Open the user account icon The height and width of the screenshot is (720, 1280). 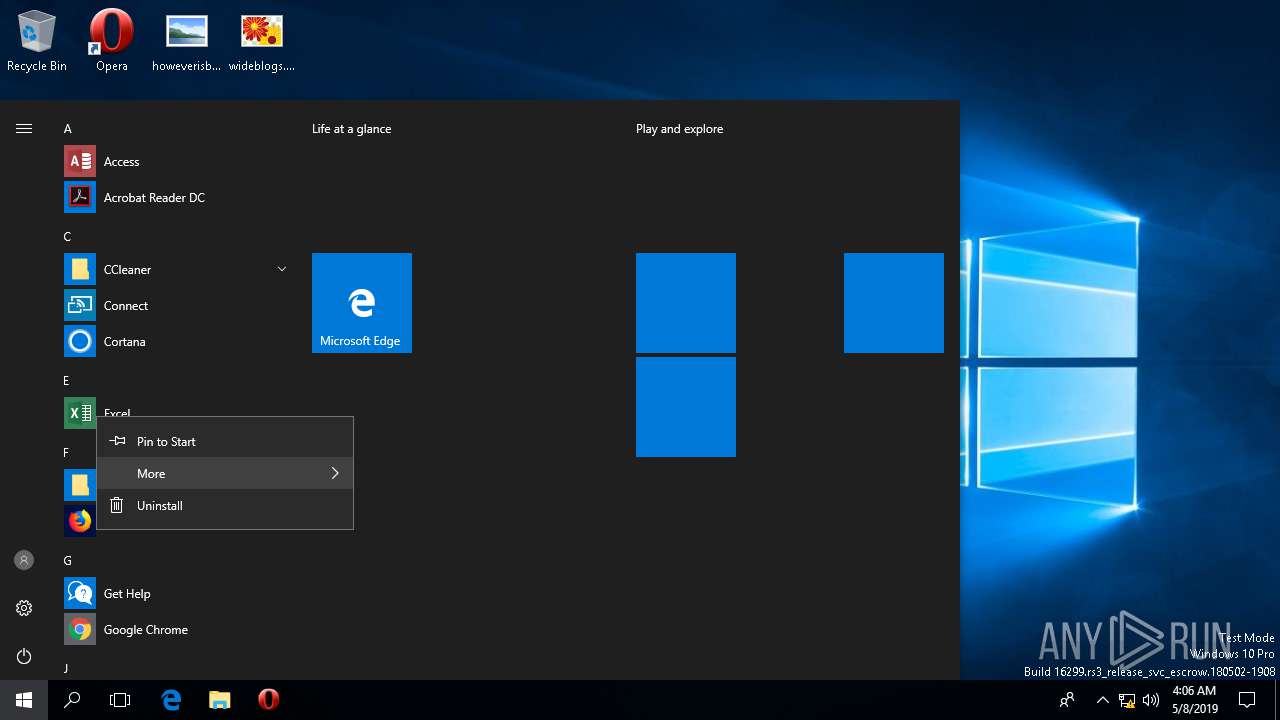(24, 560)
